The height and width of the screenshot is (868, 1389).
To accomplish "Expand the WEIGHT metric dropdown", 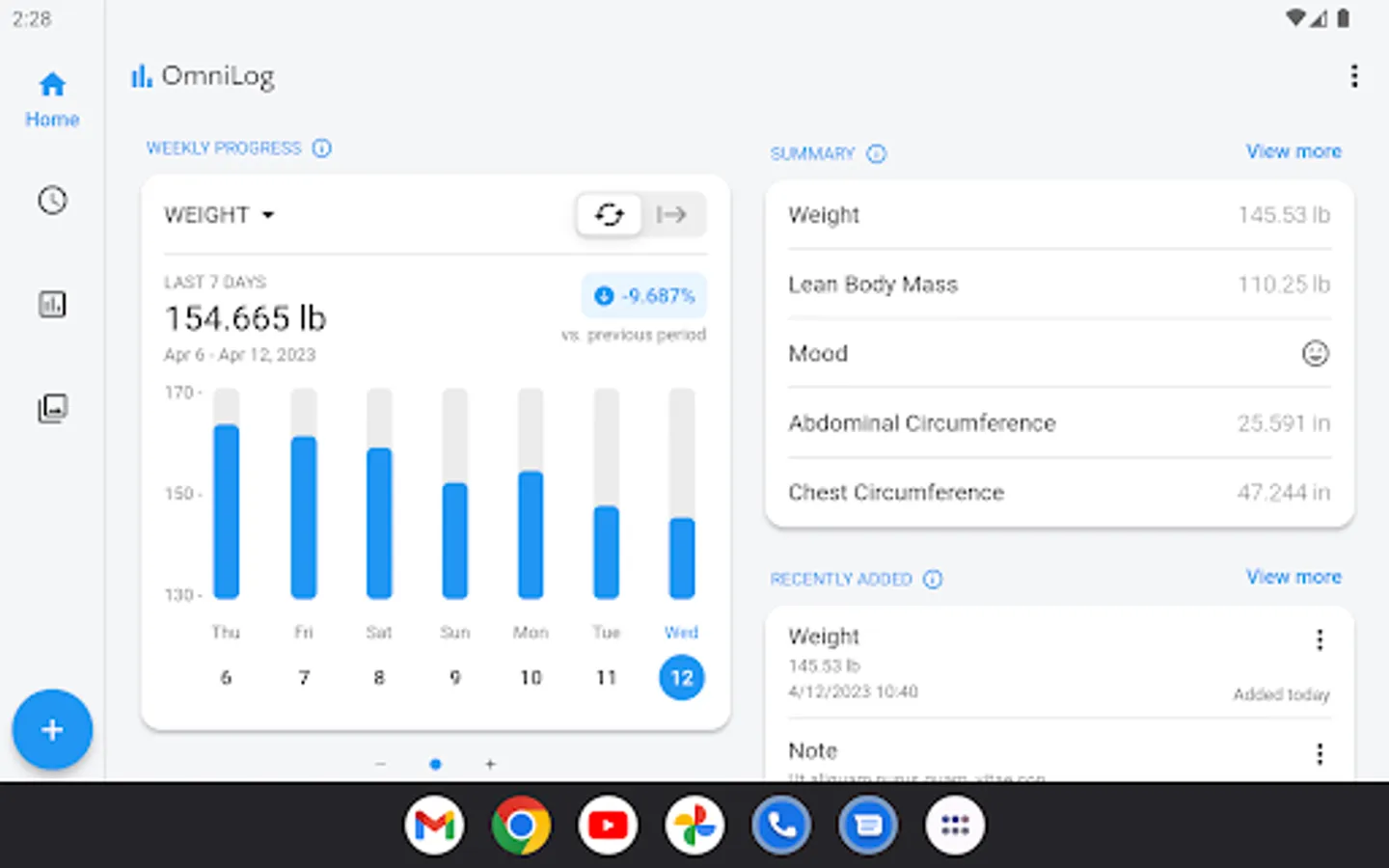I will (x=220, y=215).
